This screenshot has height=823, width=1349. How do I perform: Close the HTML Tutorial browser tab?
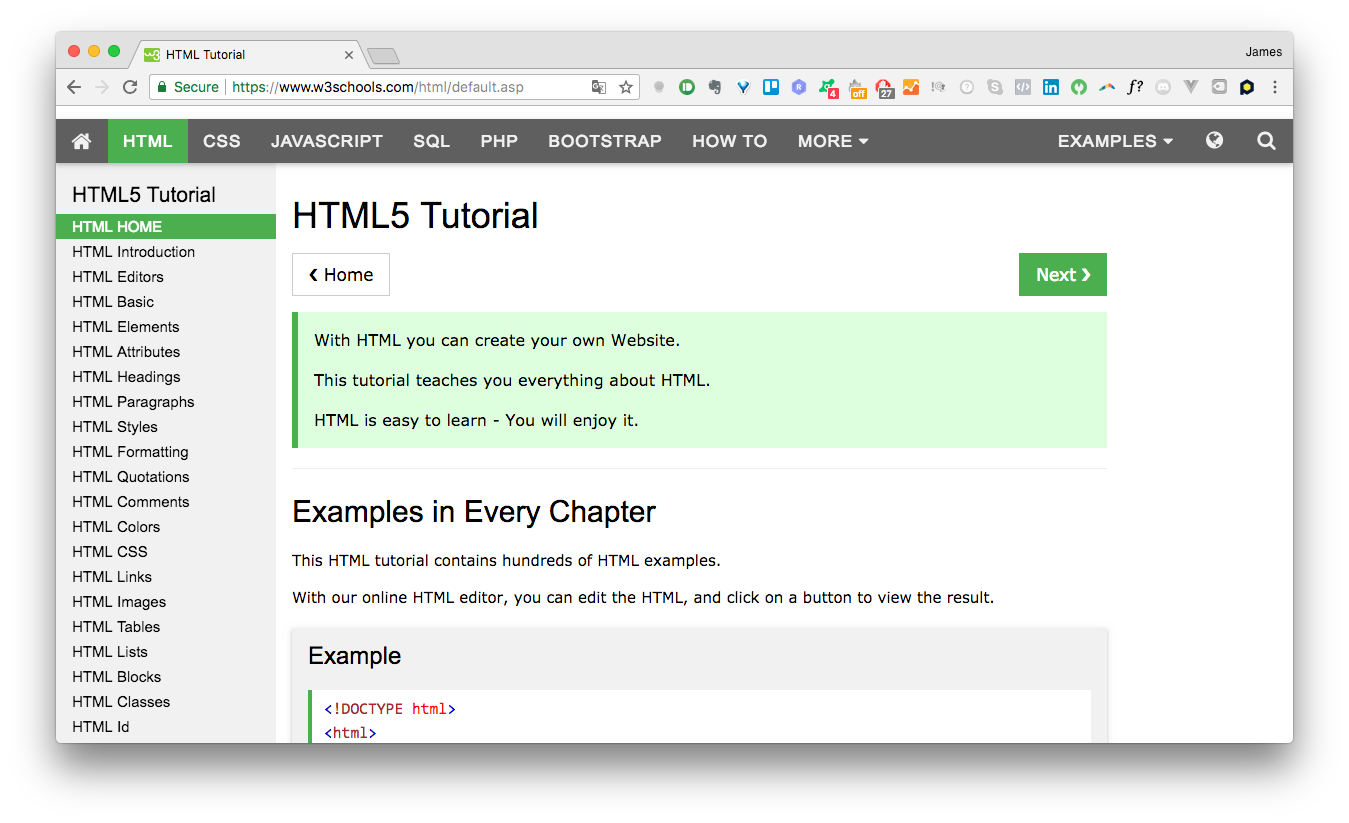(x=349, y=55)
